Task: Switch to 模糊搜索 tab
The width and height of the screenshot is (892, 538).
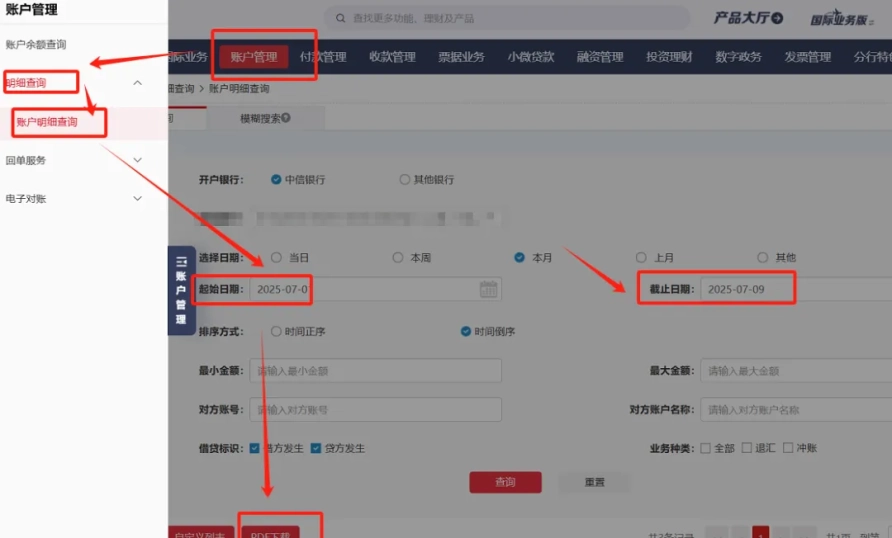Action: [265, 118]
